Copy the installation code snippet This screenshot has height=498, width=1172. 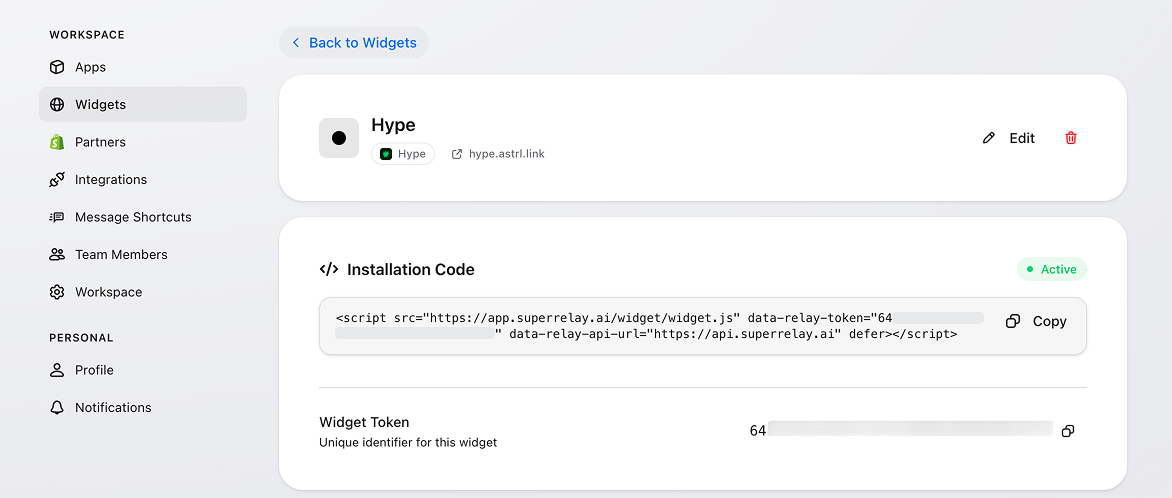click(1037, 322)
